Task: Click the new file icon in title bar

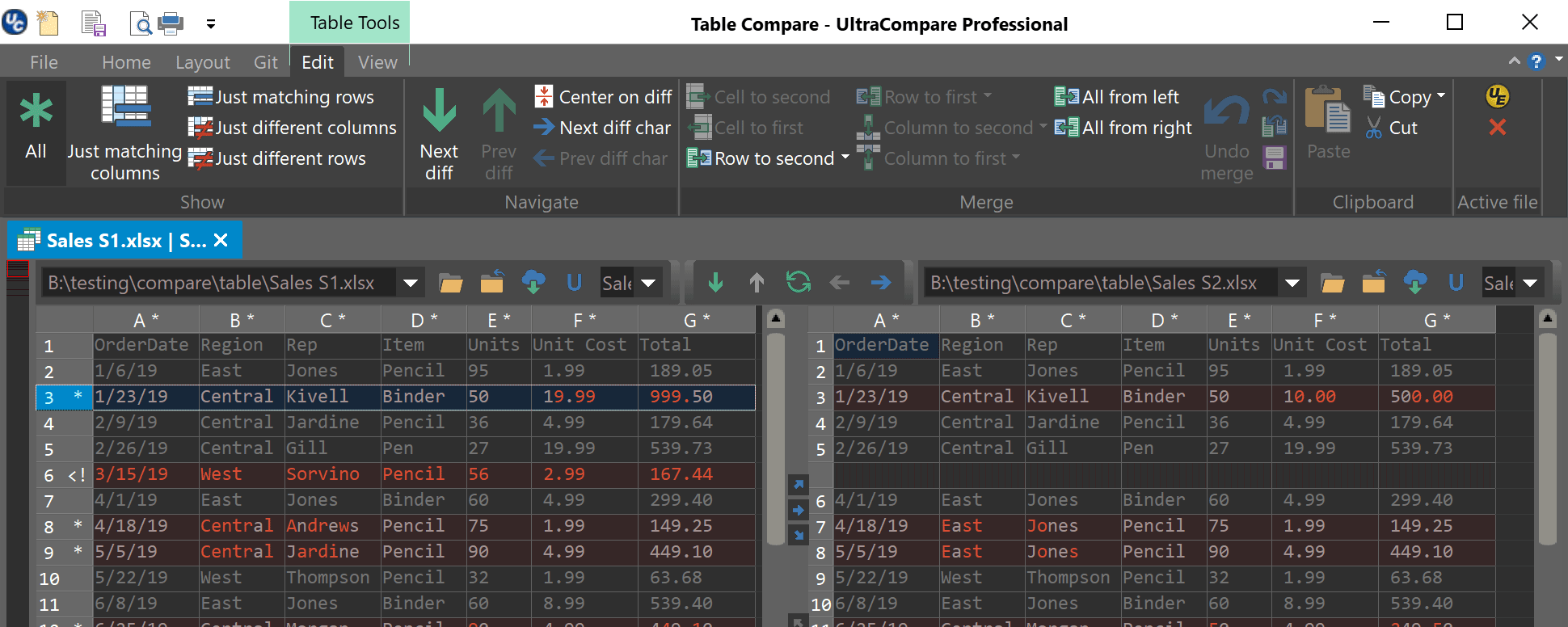Action: (x=48, y=23)
